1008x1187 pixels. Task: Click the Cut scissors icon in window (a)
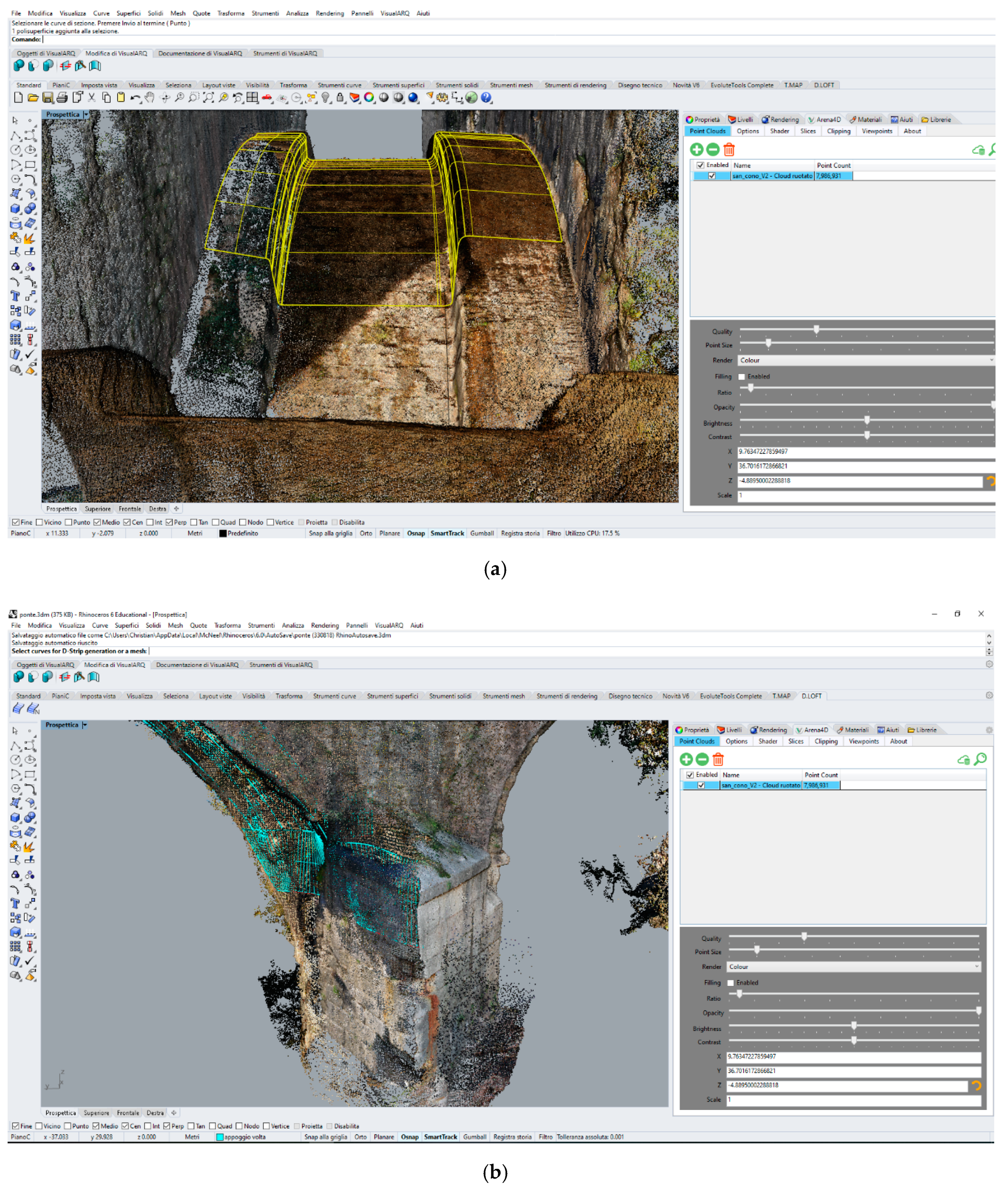92,98
